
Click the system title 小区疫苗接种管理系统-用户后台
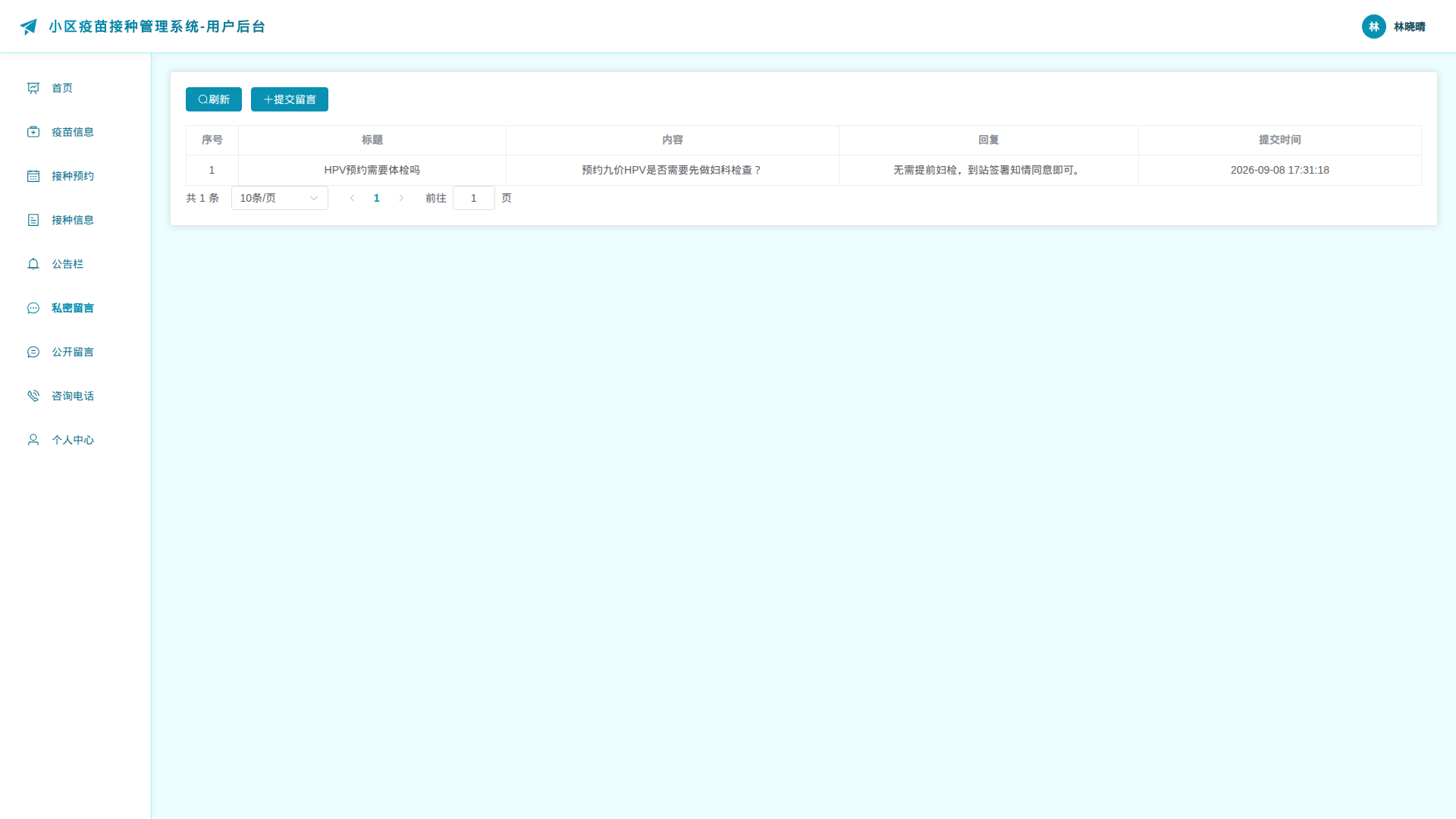157,27
